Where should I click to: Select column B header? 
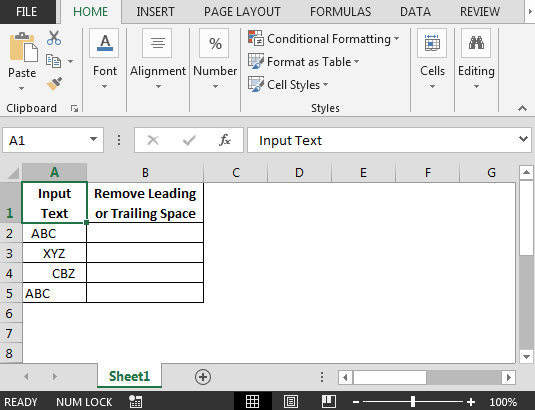(x=145, y=173)
